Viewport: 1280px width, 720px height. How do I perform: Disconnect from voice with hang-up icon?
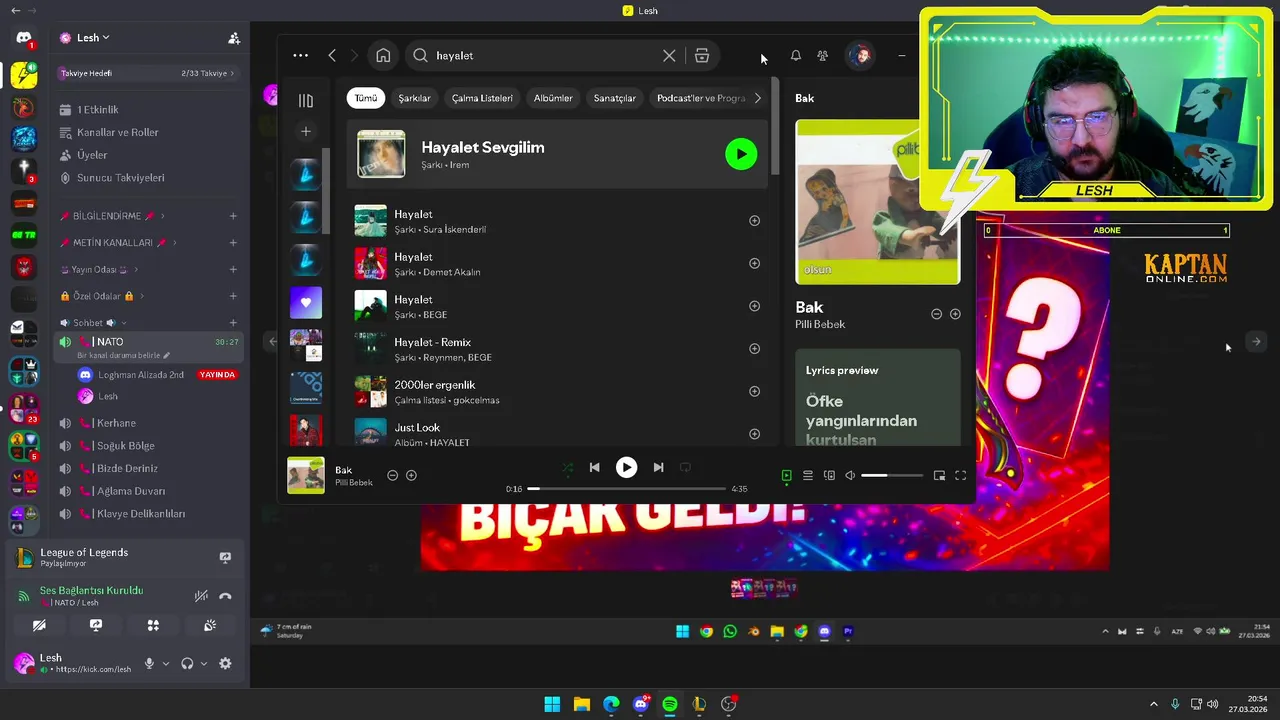pyautogui.click(x=225, y=596)
